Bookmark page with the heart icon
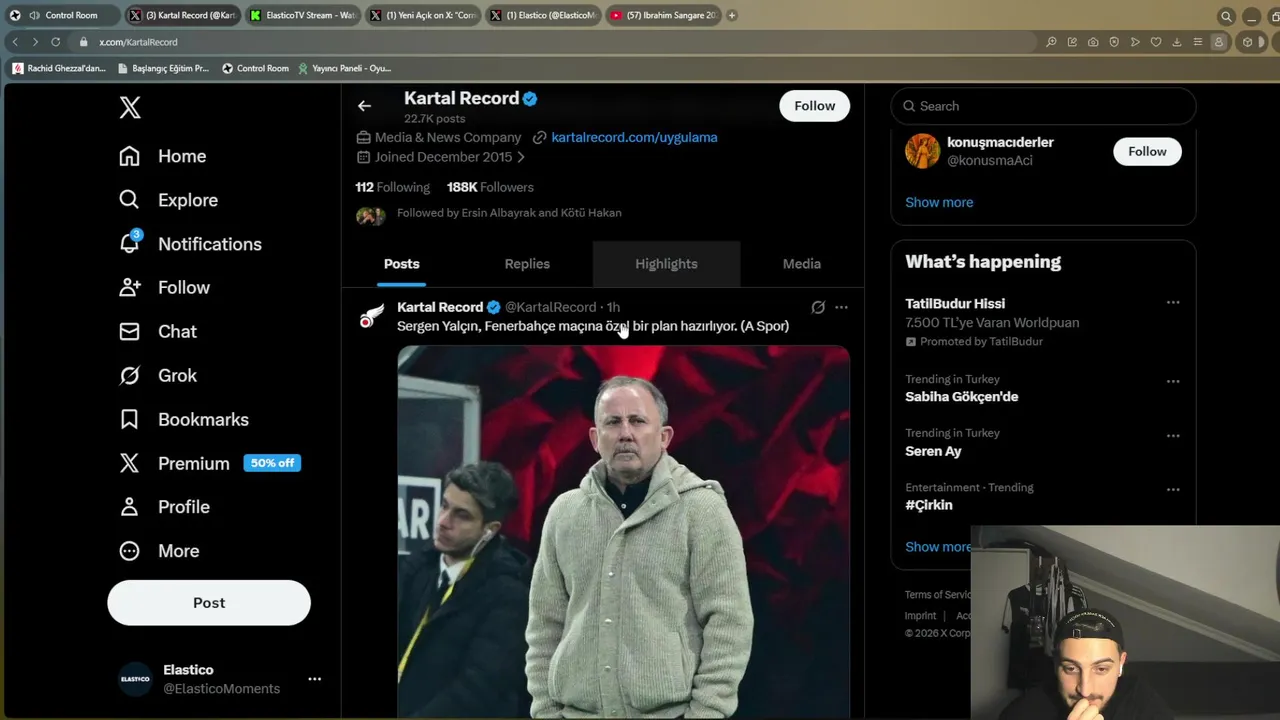The image size is (1280, 720). (x=1156, y=42)
